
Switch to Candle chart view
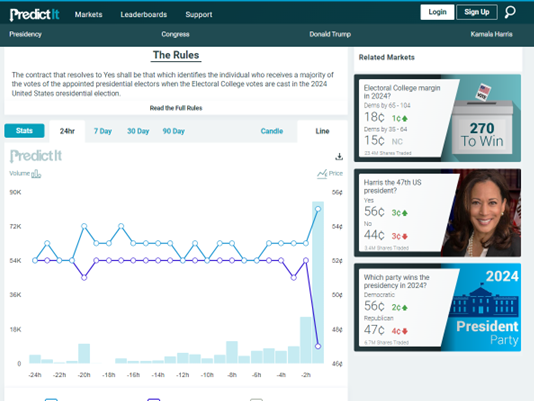pyautogui.click(x=272, y=131)
